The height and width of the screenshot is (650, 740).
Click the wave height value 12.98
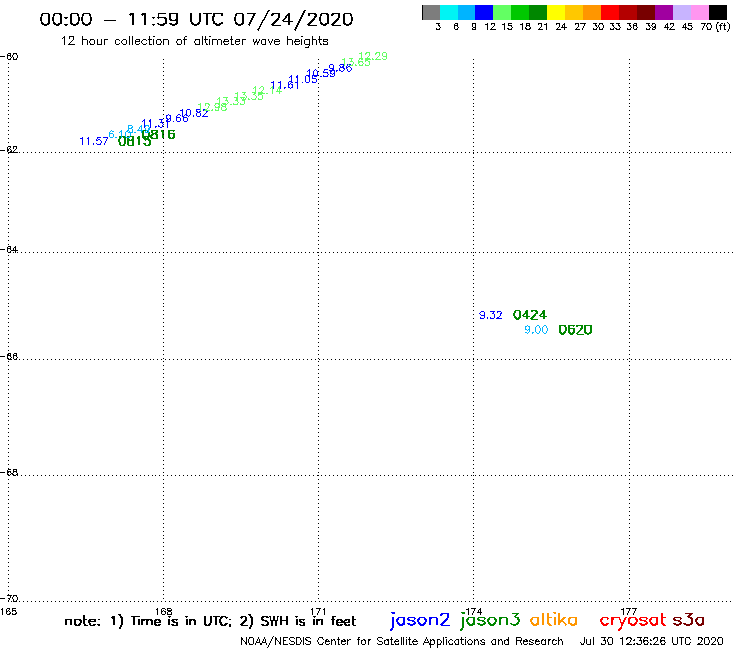pos(212,107)
